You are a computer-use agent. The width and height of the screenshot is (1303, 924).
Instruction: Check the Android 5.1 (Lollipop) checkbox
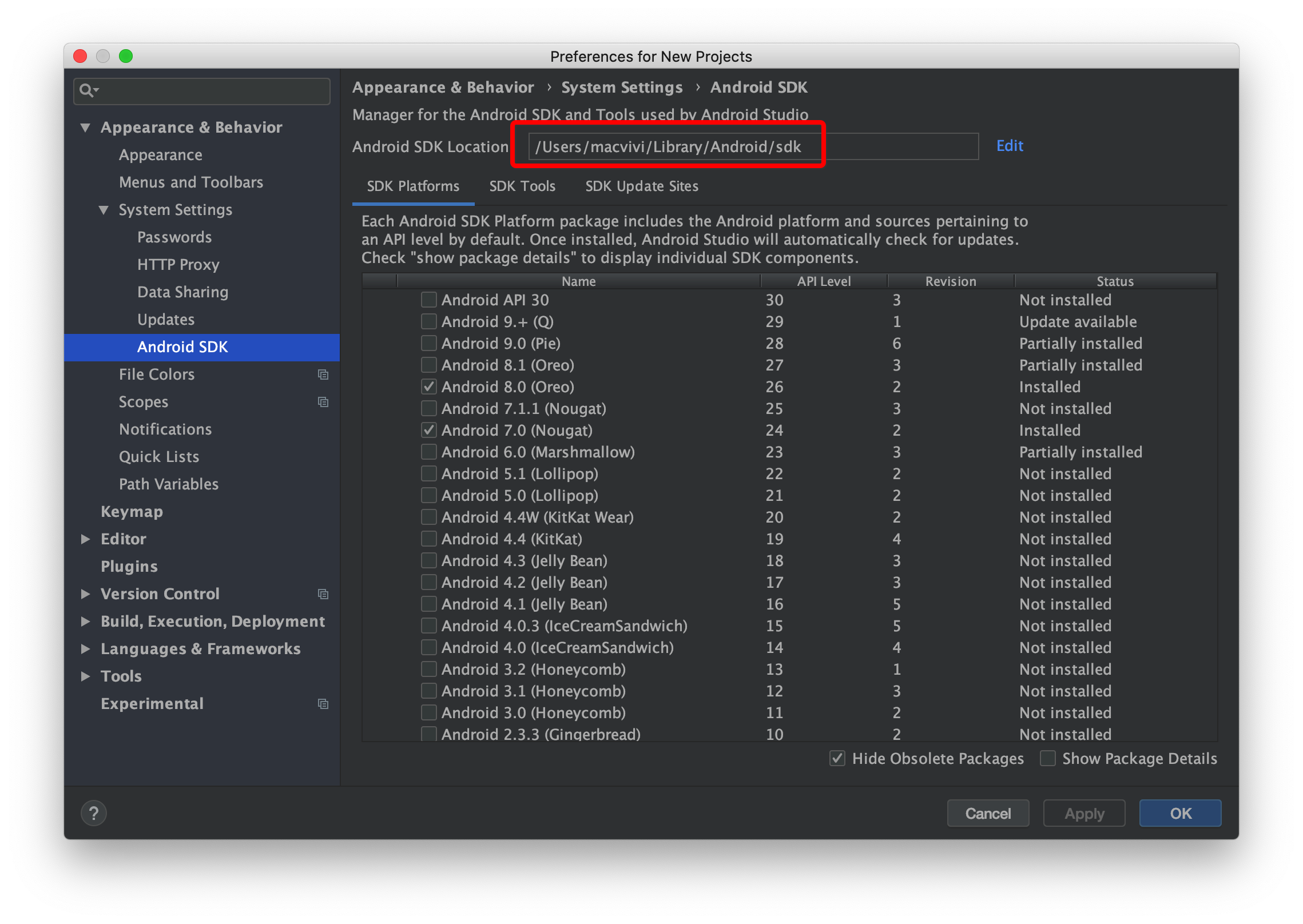pyautogui.click(x=428, y=473)
